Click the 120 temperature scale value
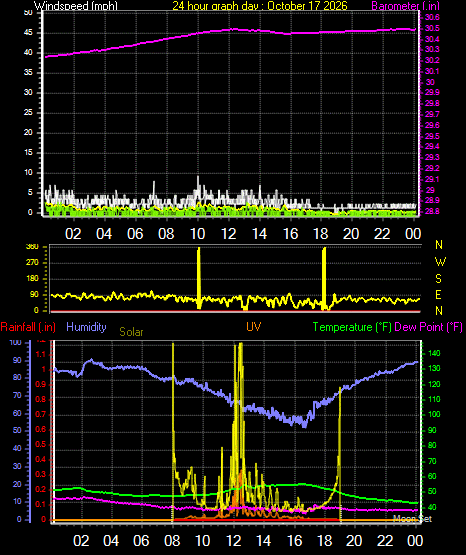This screenshot has width=466, height=555. 434,384
